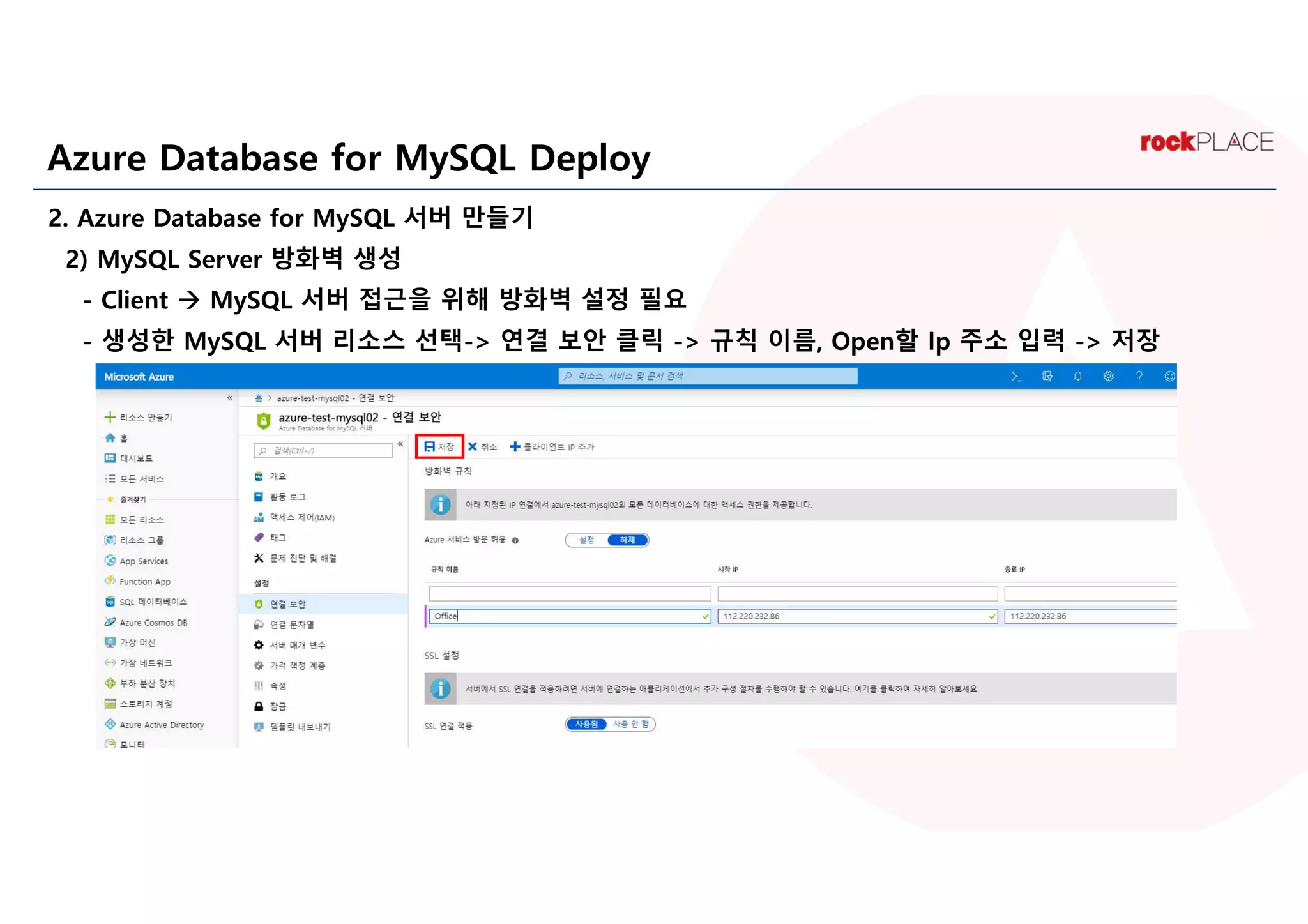This screenshot has width=1308, height=924.
Task: Open Tags (태그) menu item
Action: (x=270, y=538)
